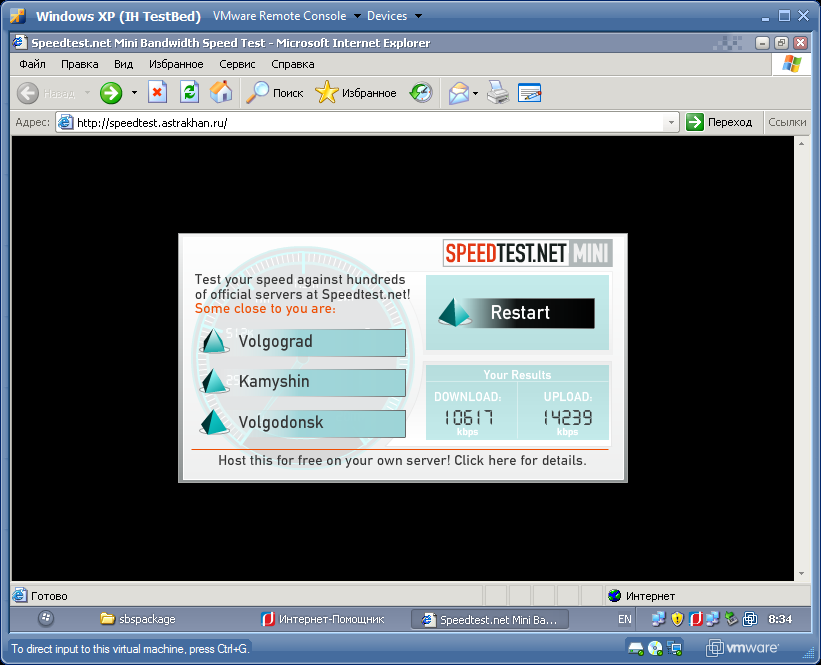The height and width of the screenshot is (665, 821).
Task: Click the Restart speed test button
Action: click(516, 313)
